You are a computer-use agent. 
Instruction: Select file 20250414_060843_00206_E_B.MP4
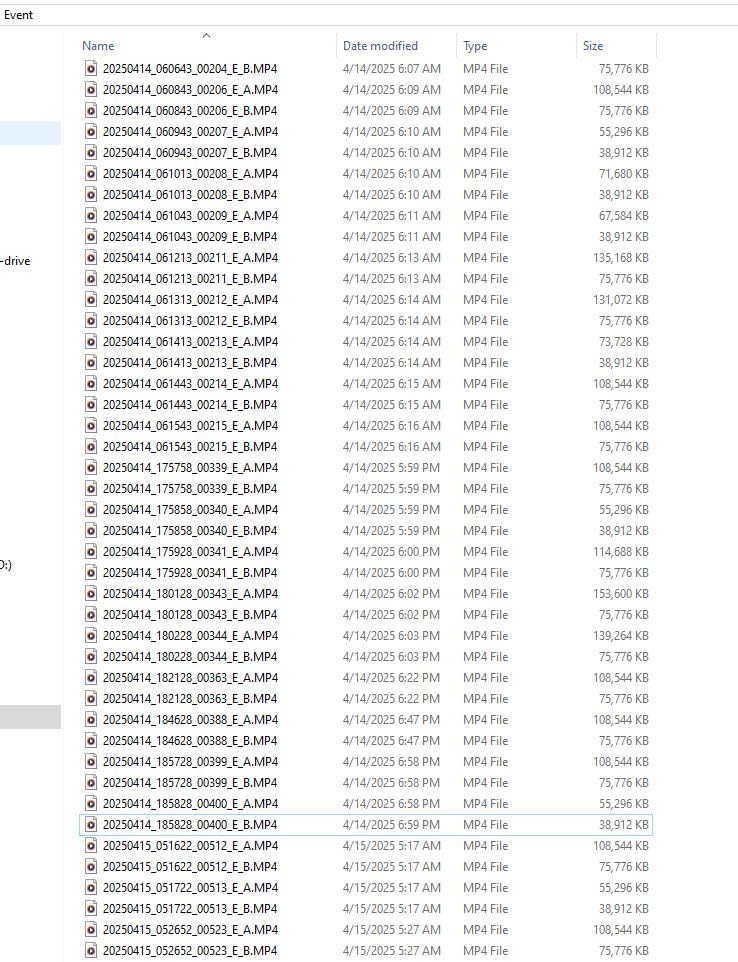tap(190, 111)
